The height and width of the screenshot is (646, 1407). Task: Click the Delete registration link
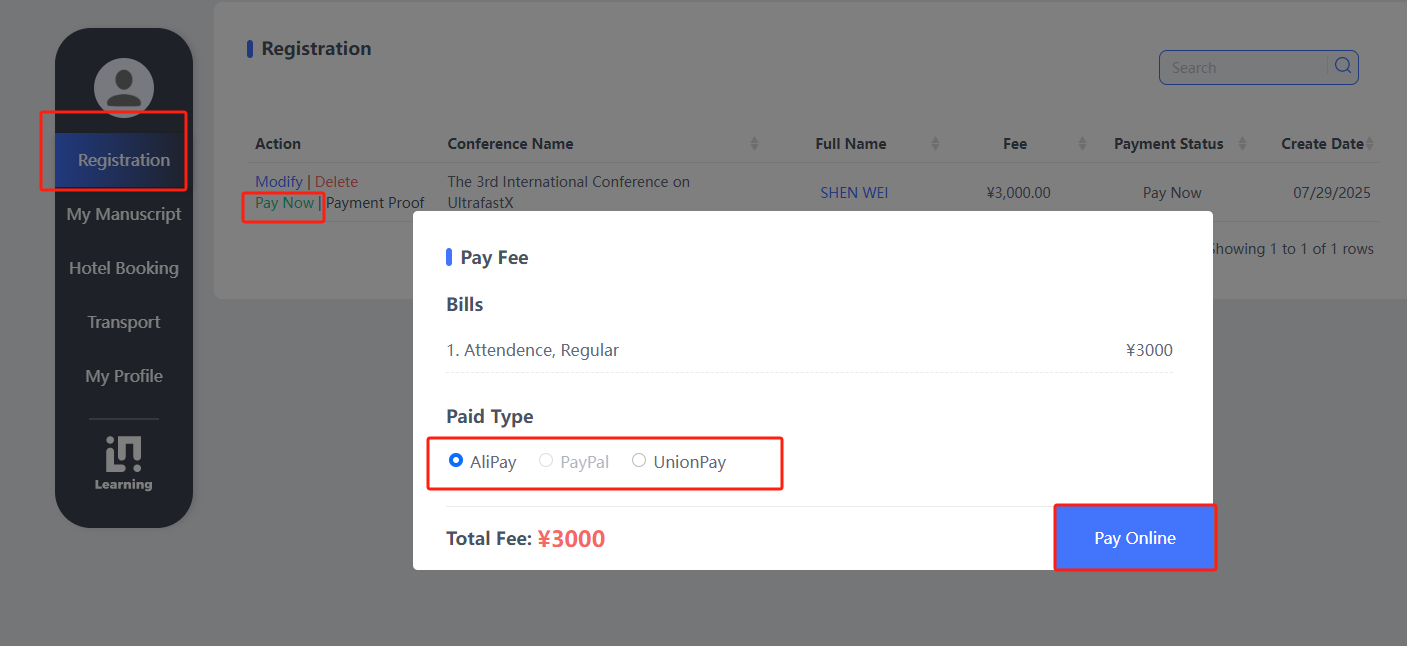(336, 182)
